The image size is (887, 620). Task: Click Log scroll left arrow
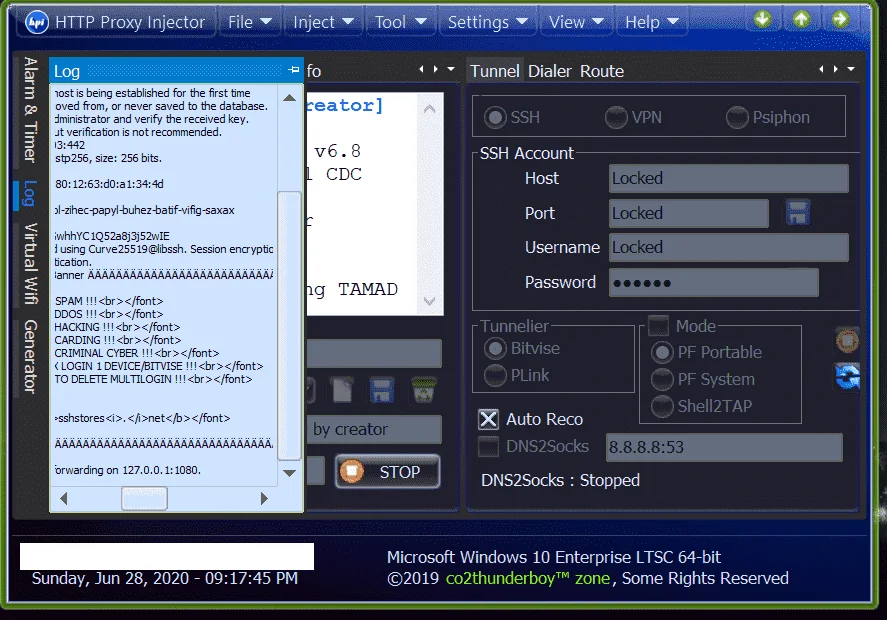(63, 498)
